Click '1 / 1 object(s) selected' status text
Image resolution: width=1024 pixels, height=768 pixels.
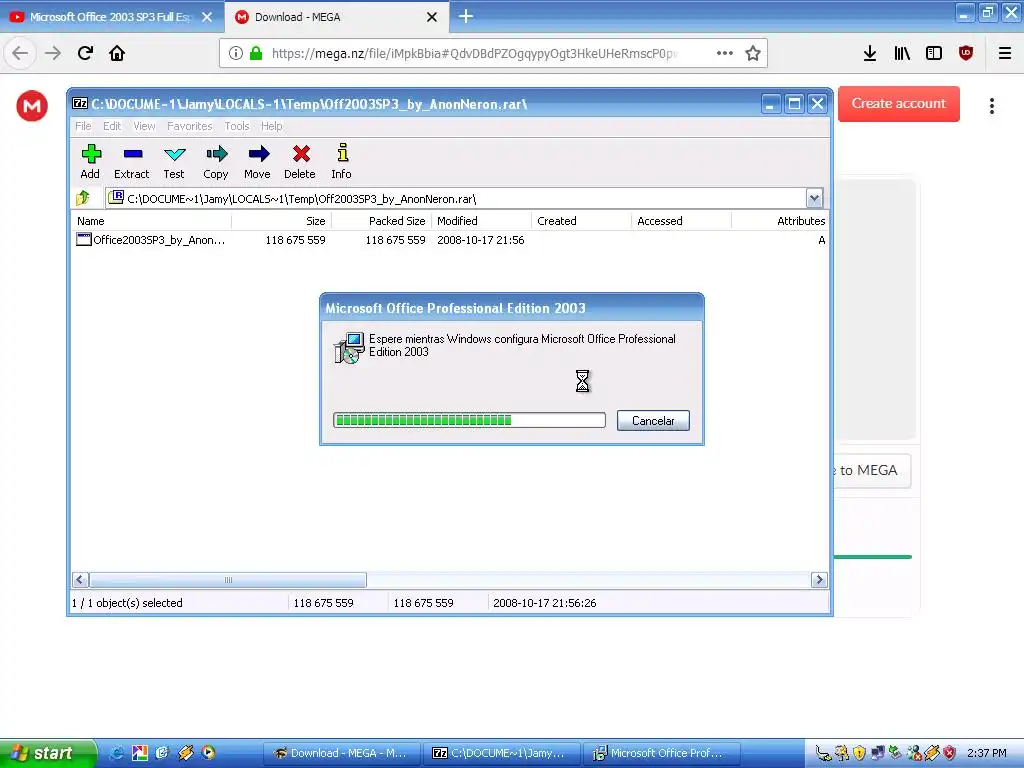pyautogui.click(x=127, y=603)
